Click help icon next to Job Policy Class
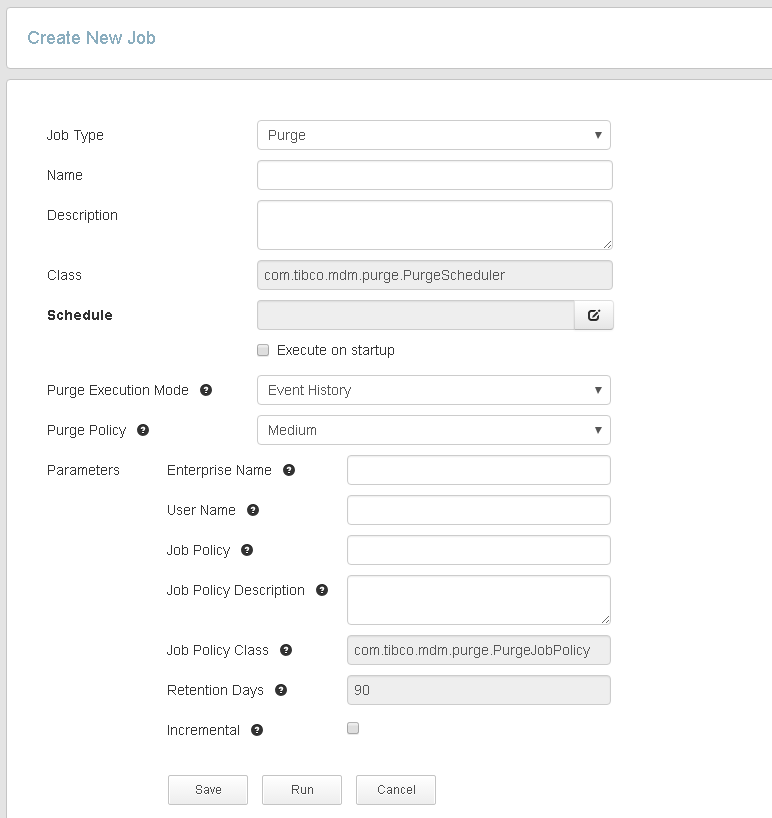Image resolution: width=772 pixels, height=818 pixels. point(286,650)
